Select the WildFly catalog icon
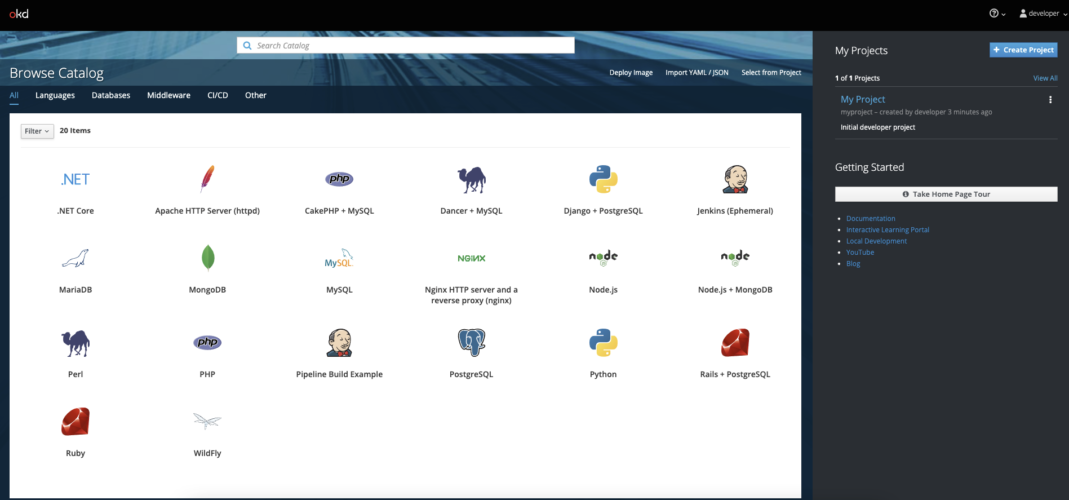 point(207,421)
